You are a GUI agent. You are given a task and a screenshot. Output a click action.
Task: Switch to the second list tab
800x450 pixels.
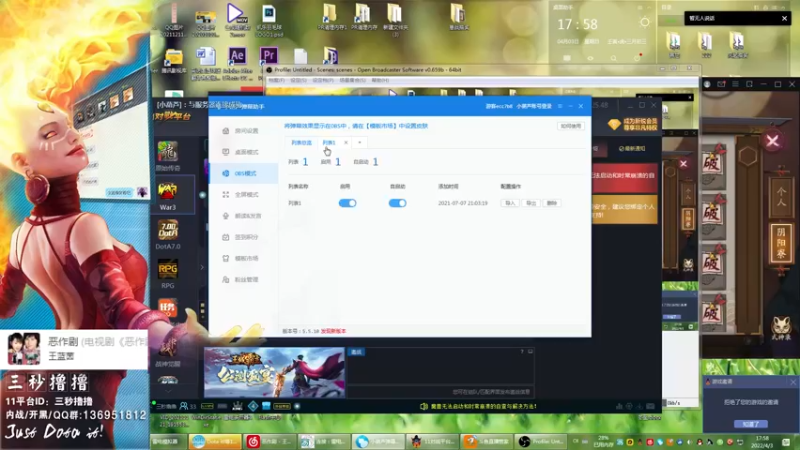329,143
